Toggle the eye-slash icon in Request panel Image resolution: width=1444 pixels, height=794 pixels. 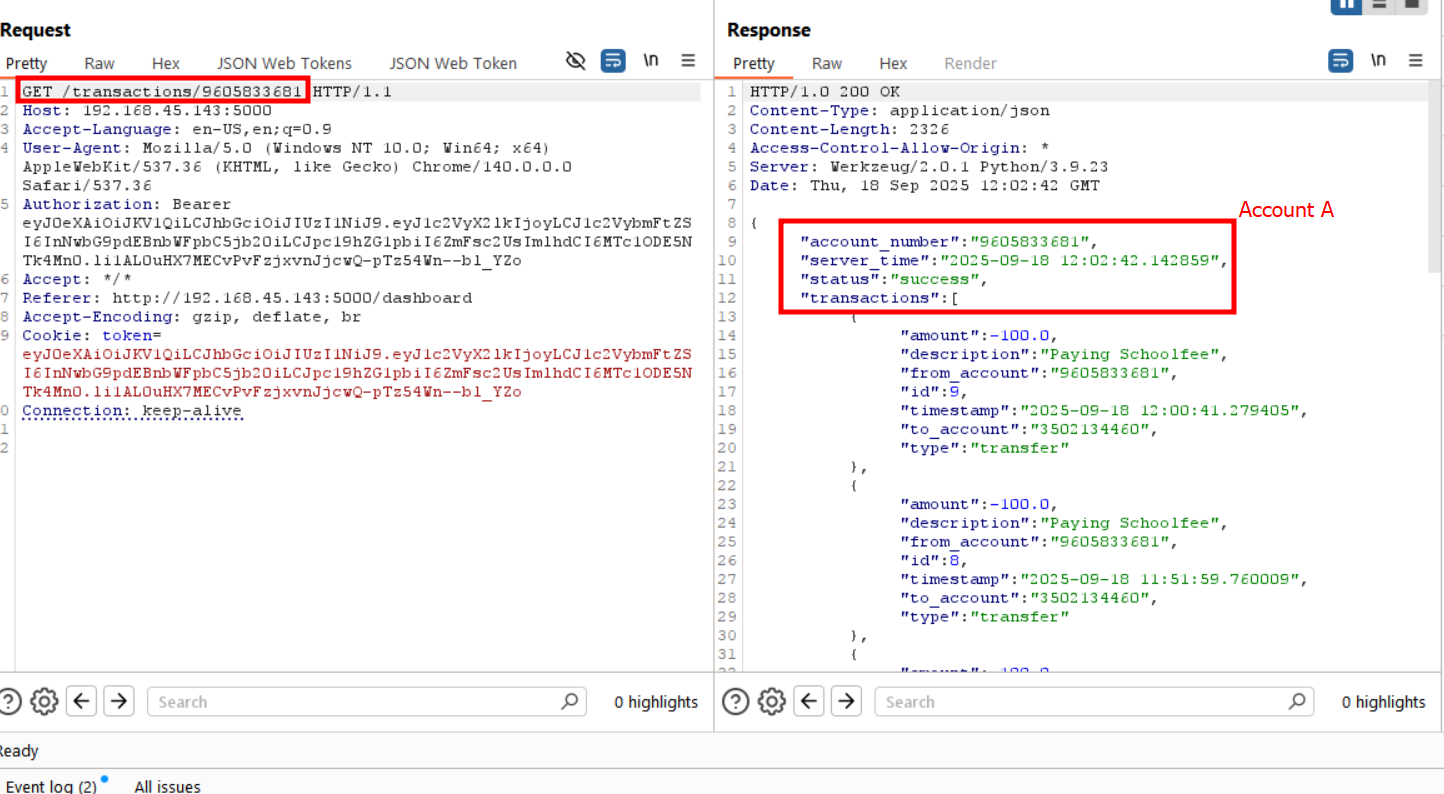(575, 61)
